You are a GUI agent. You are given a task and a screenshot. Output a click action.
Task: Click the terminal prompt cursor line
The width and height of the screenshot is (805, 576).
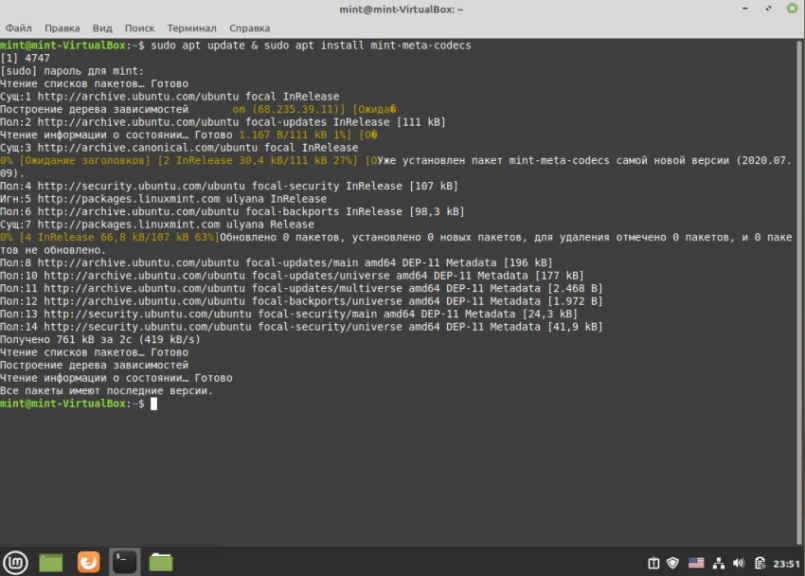79,404
